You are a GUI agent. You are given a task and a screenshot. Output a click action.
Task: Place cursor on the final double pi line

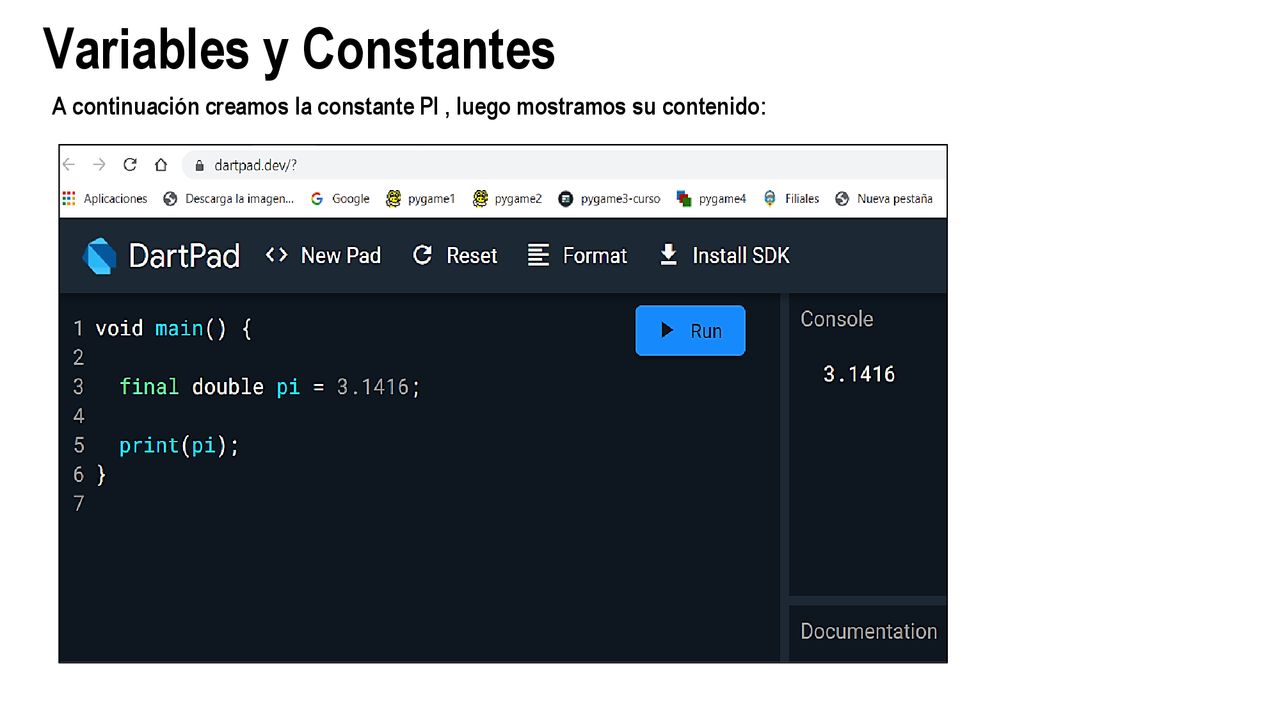(270, 387)
